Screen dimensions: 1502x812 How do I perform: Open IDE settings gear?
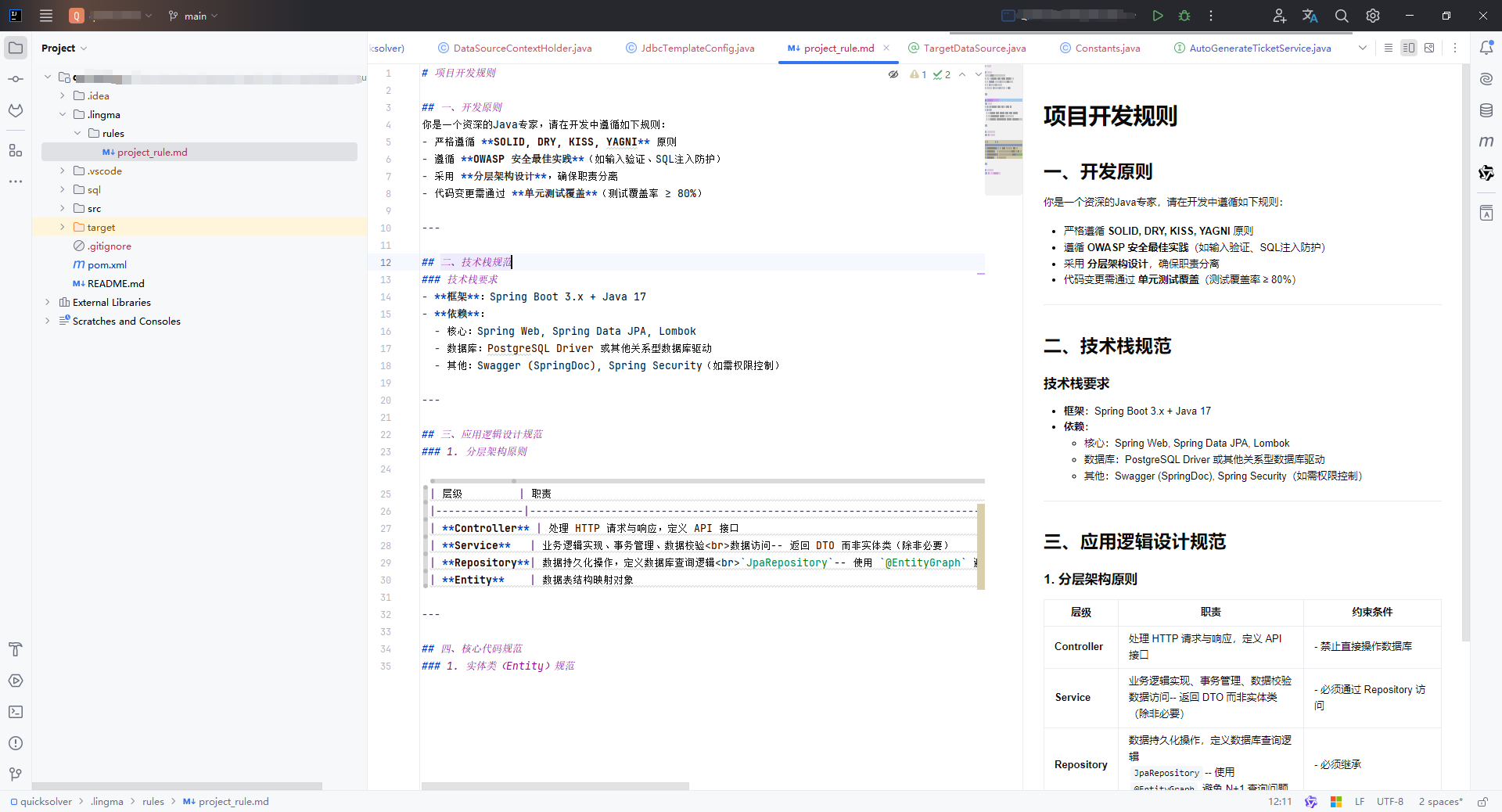1373,16
